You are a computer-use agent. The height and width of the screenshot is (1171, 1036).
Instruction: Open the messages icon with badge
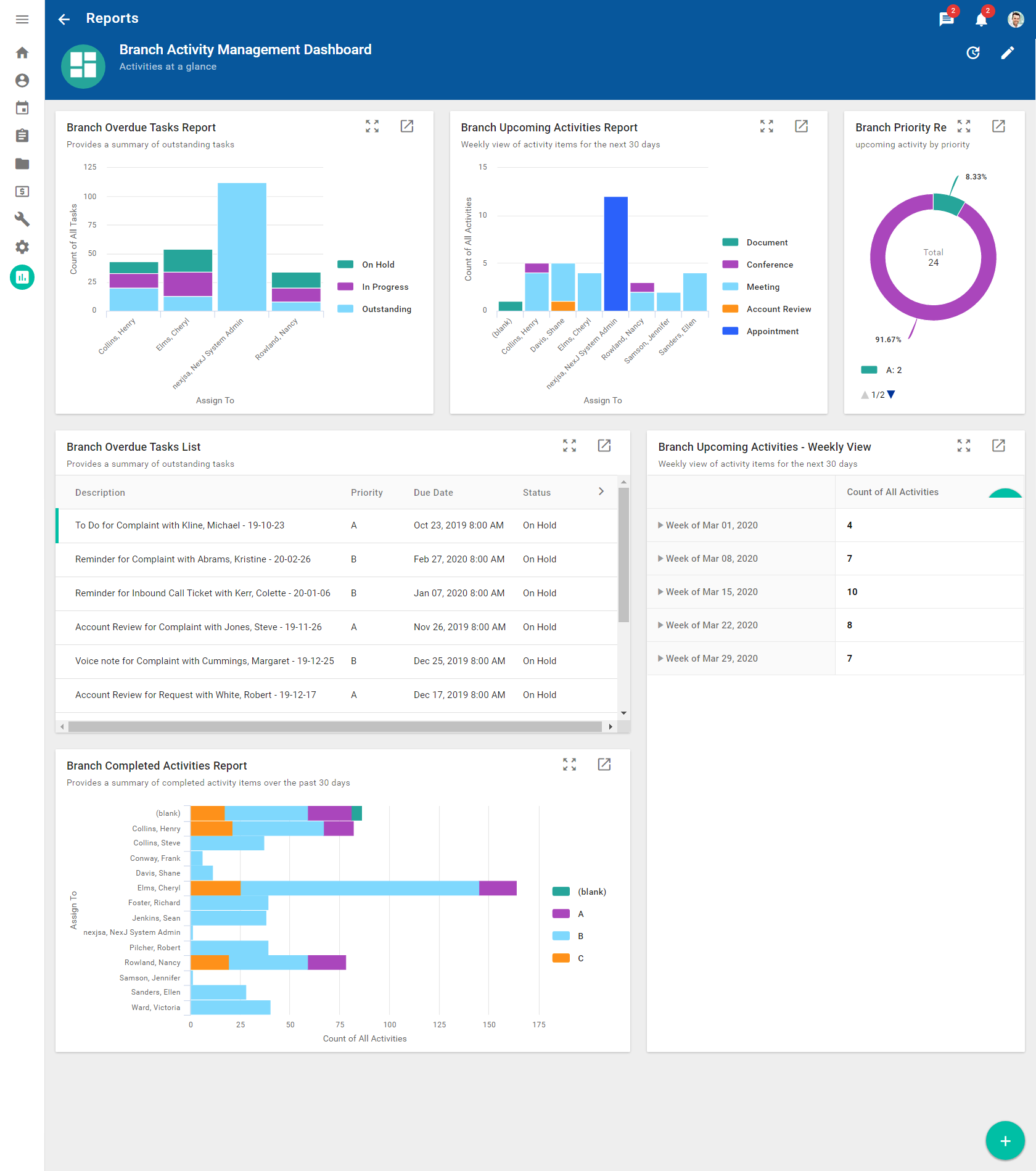pyautogui.click(x=945, y=19)
